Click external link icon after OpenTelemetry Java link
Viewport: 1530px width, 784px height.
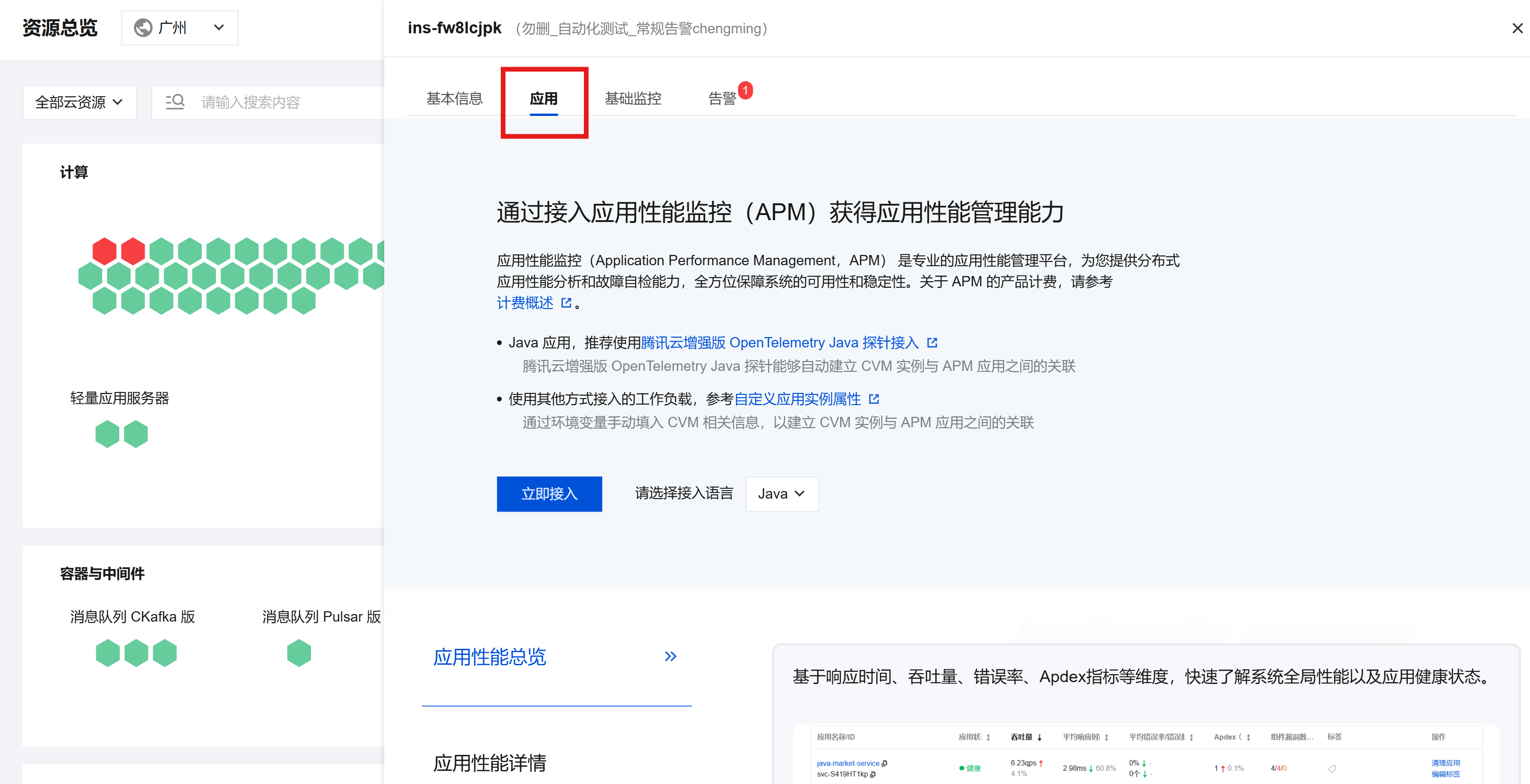click(932, 342)
